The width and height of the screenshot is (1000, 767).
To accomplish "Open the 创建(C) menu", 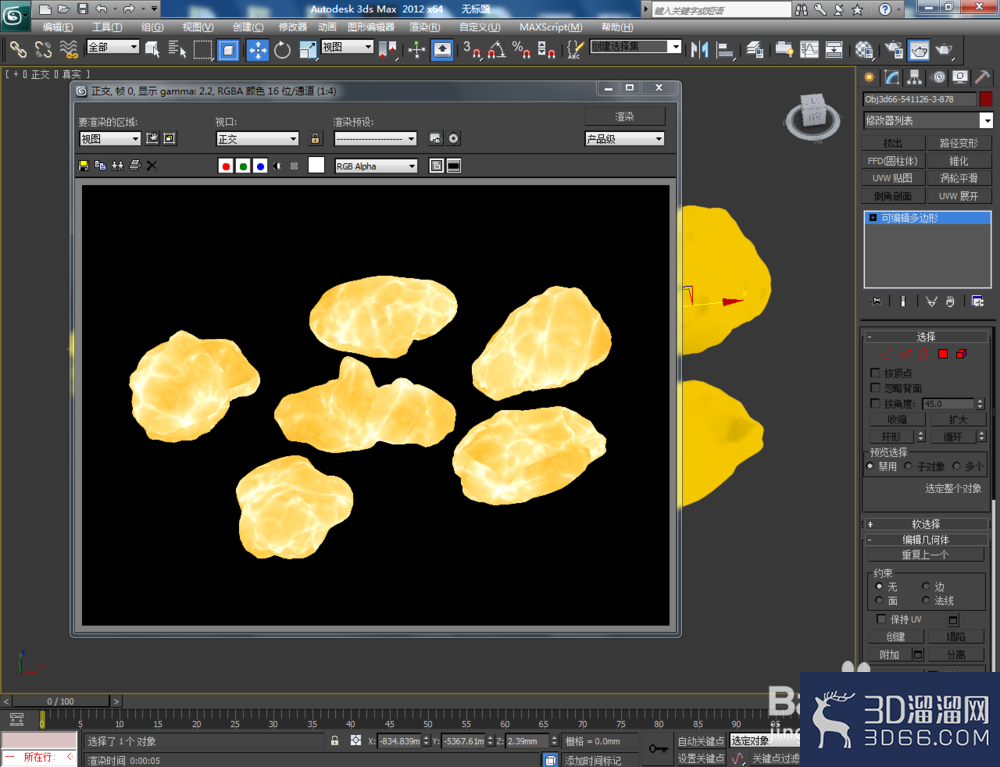I will coord(248,27).
